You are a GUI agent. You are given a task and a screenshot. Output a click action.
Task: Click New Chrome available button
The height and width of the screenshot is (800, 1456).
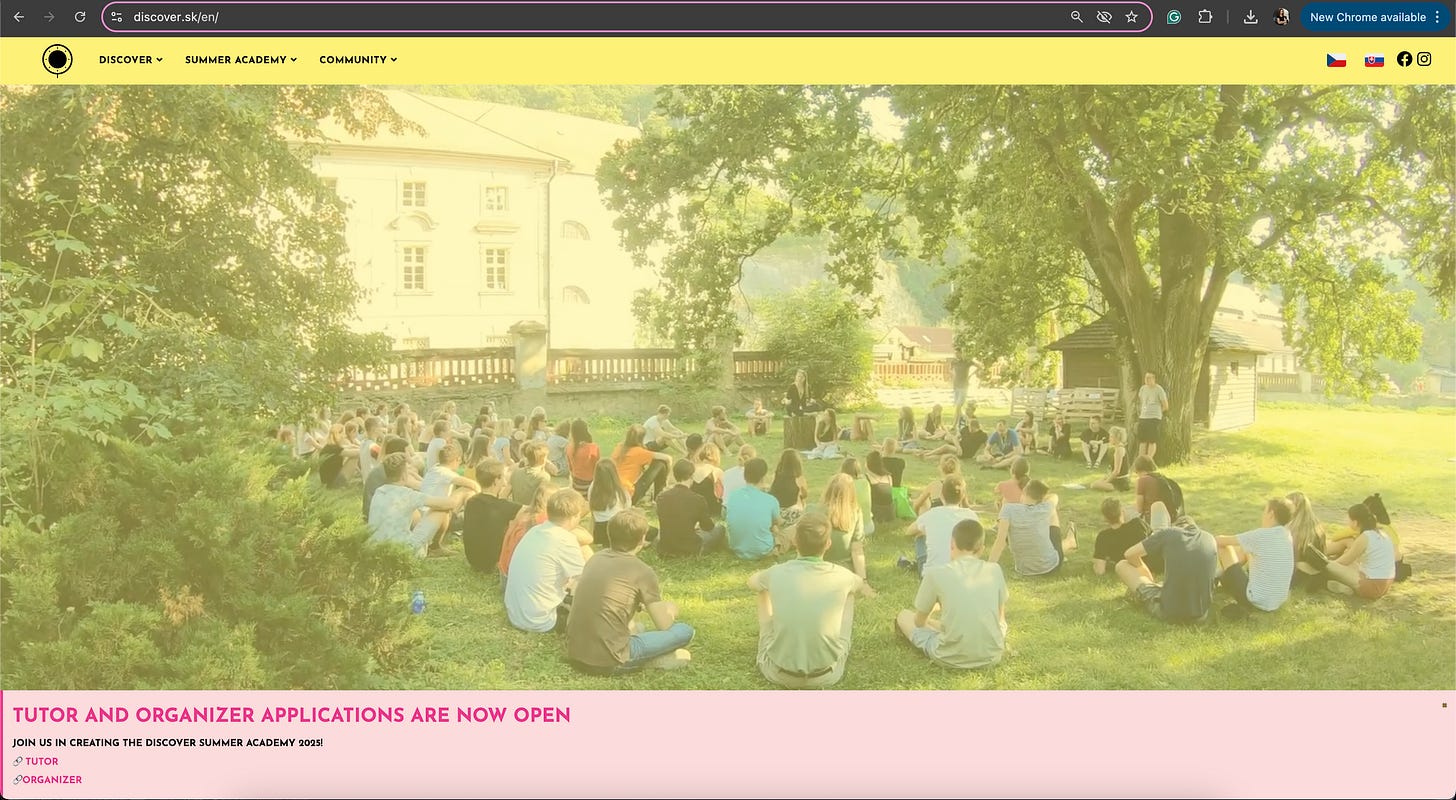pyautogui.click(x=1367, y=17)
